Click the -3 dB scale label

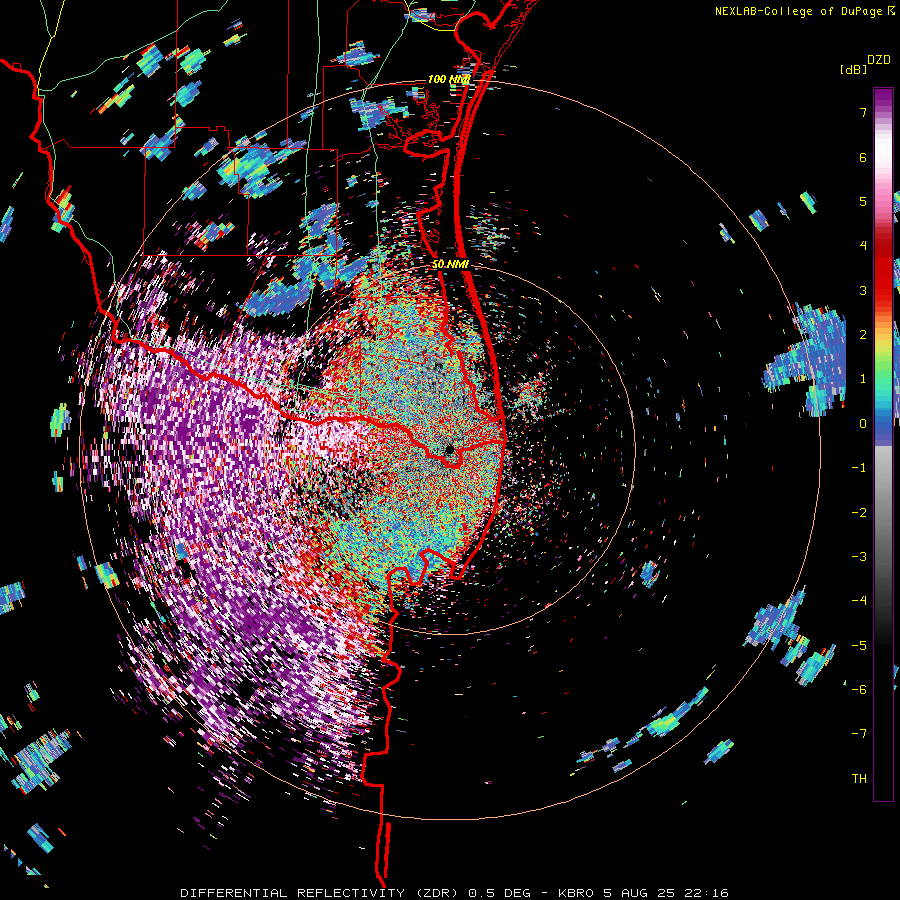pos(859,557)
